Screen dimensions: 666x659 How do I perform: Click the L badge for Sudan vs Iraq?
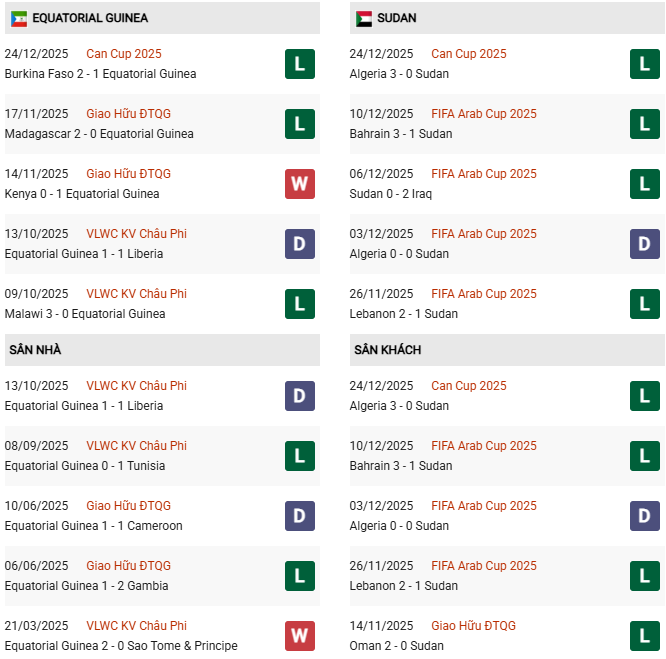645,184
